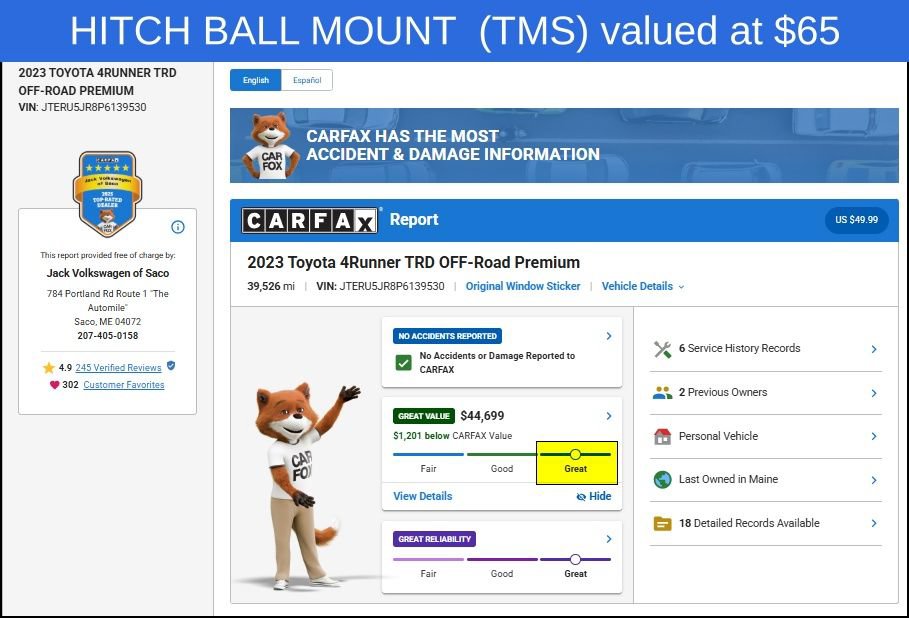Click the value slider handle at Great

(575, 454)
